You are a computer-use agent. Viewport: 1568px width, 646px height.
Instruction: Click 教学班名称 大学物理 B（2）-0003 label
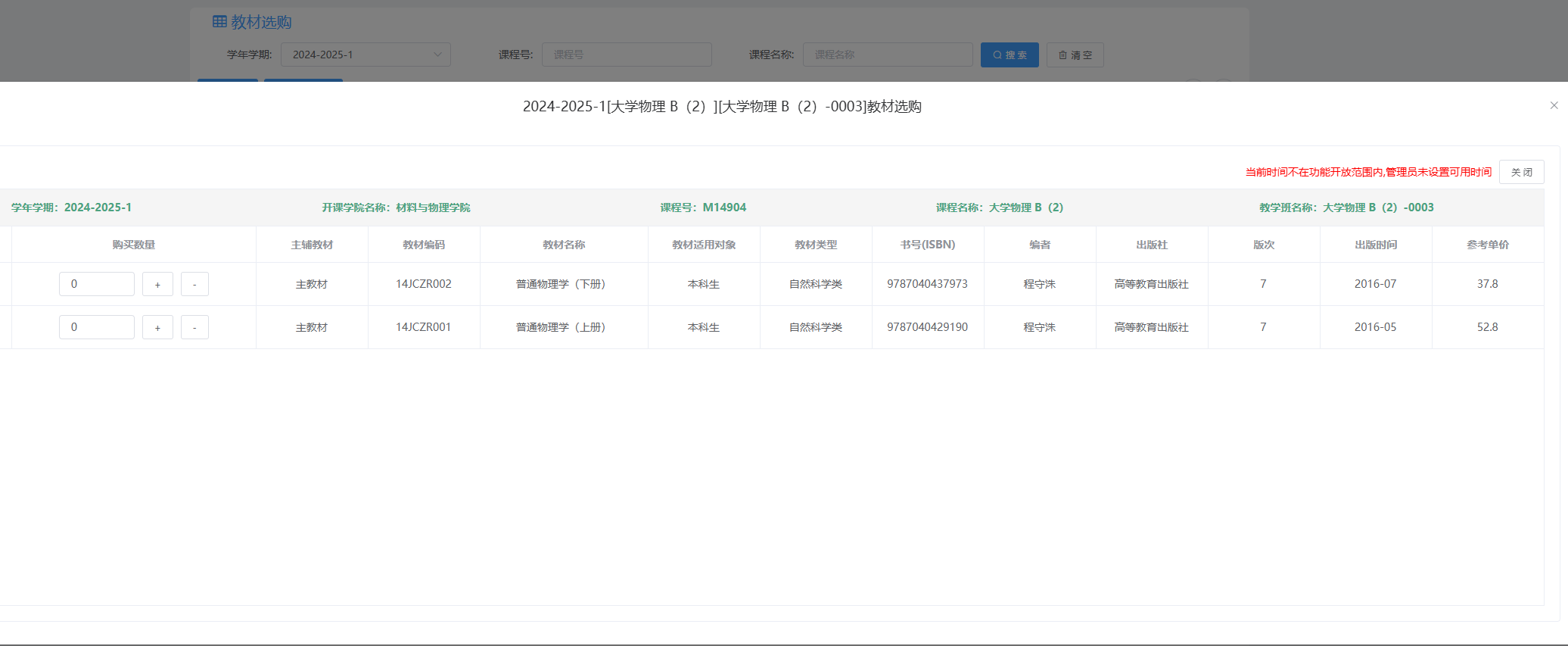pyautogui.click(x=1346, y=208)
